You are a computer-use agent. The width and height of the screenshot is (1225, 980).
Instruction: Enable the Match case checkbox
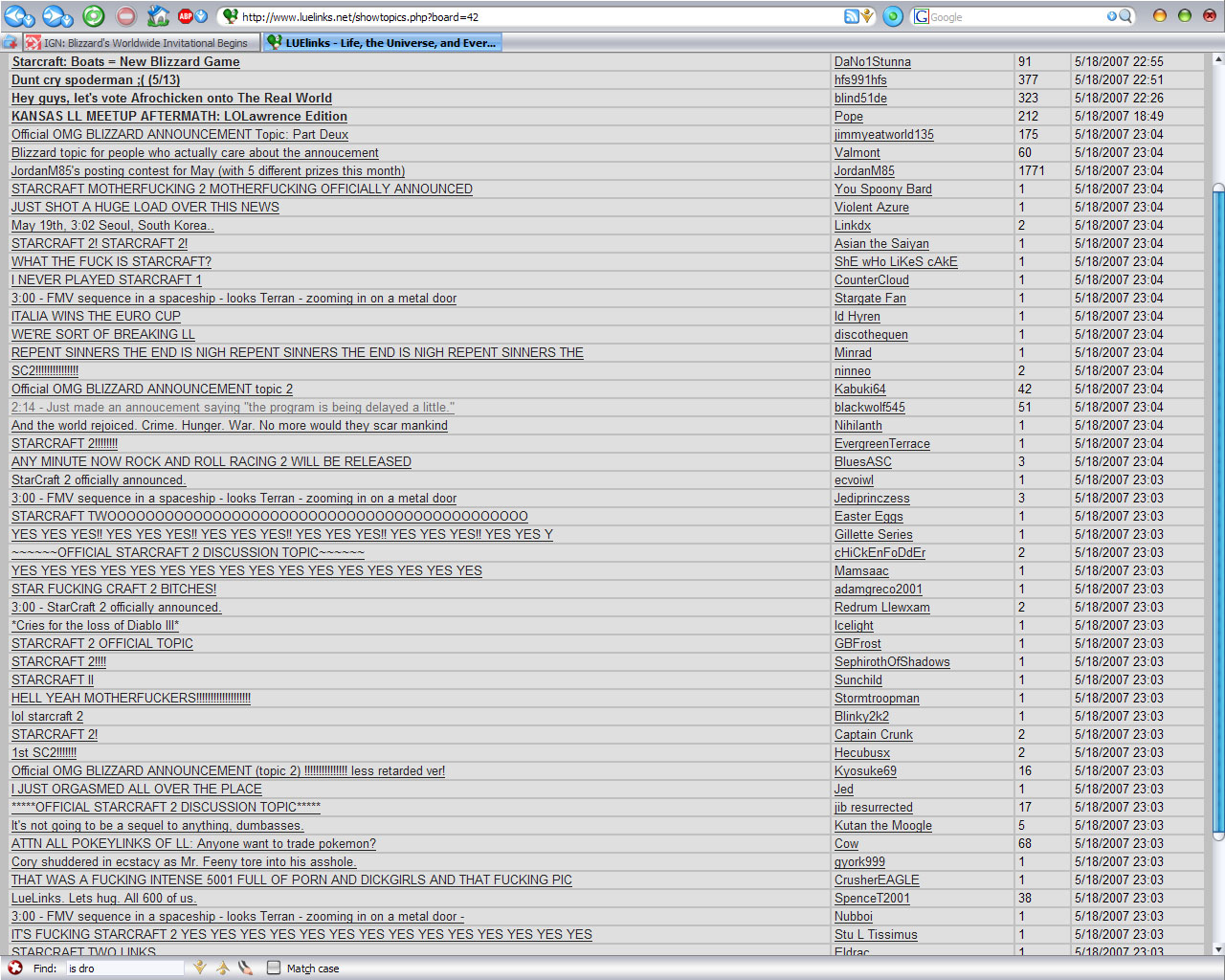(274, 968)
